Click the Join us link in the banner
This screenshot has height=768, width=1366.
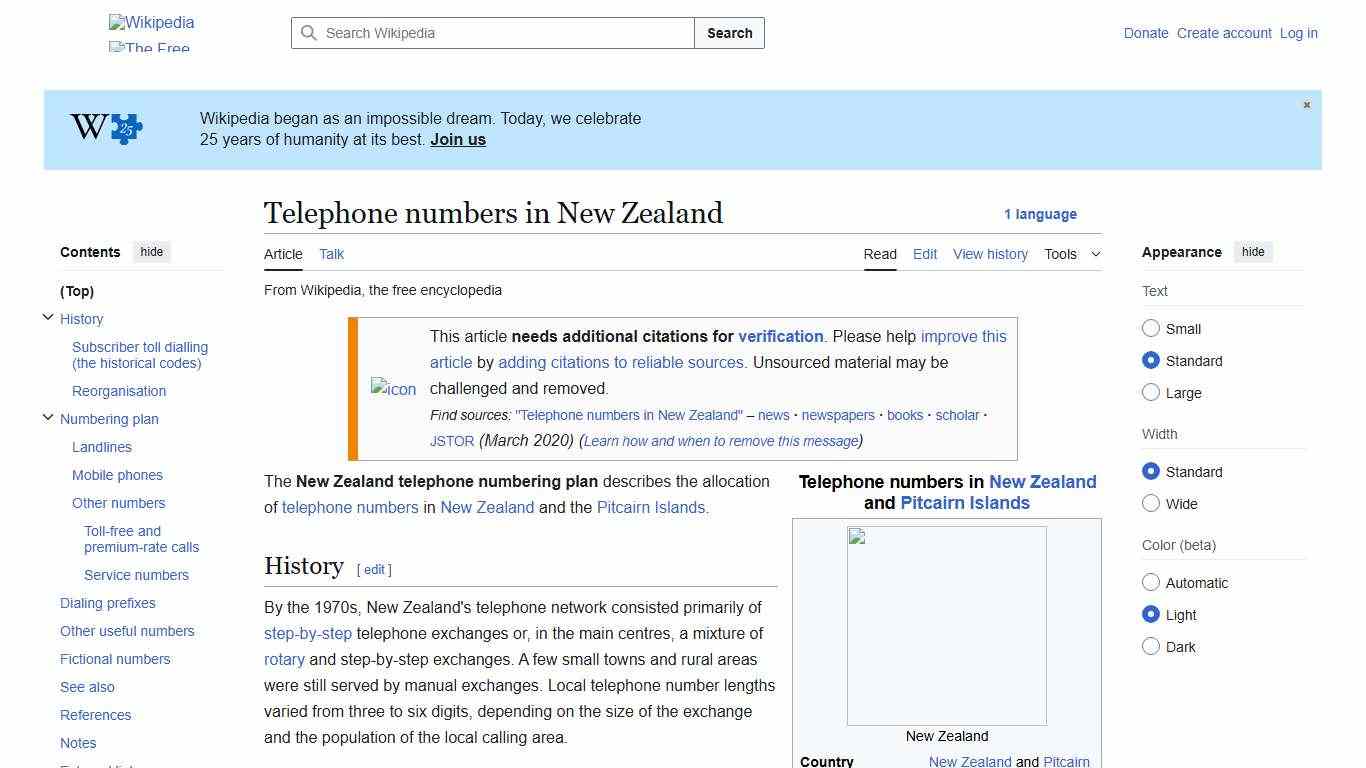click(457, 139)
